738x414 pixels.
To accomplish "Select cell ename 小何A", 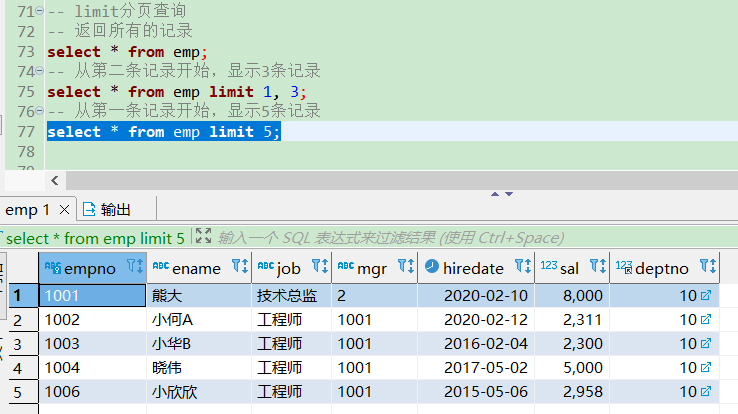I will pyautogui.click(x=199, y=320).
